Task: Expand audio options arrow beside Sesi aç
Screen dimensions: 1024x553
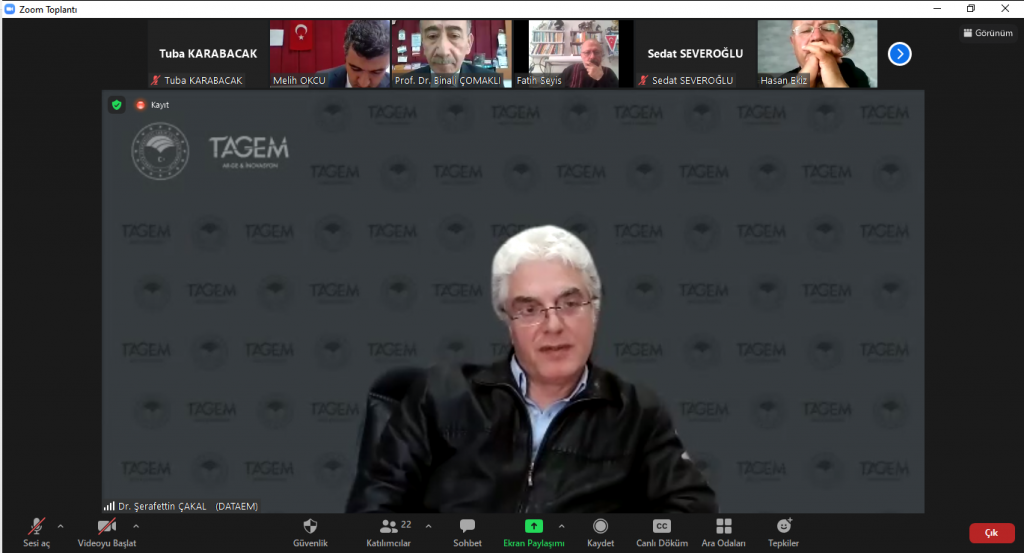Action: 60,525
